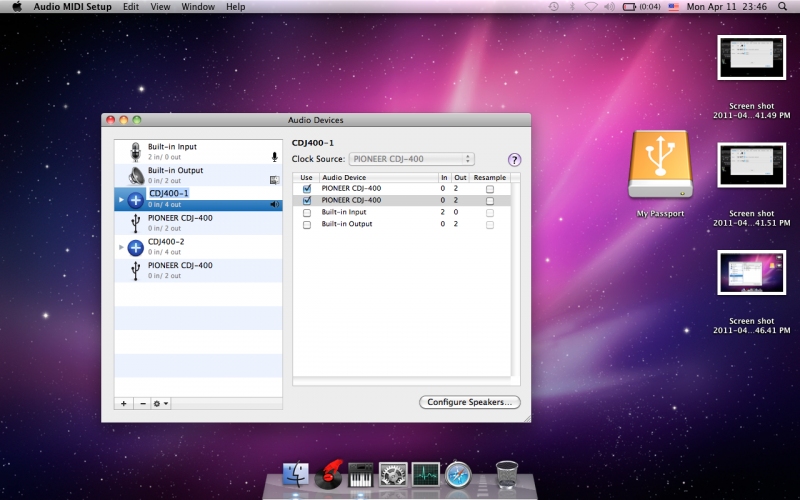The height and width of the screenshot is (500, 800).
Task: Expand the CDJ400-1 aggregate device
Action: [122, 200]
